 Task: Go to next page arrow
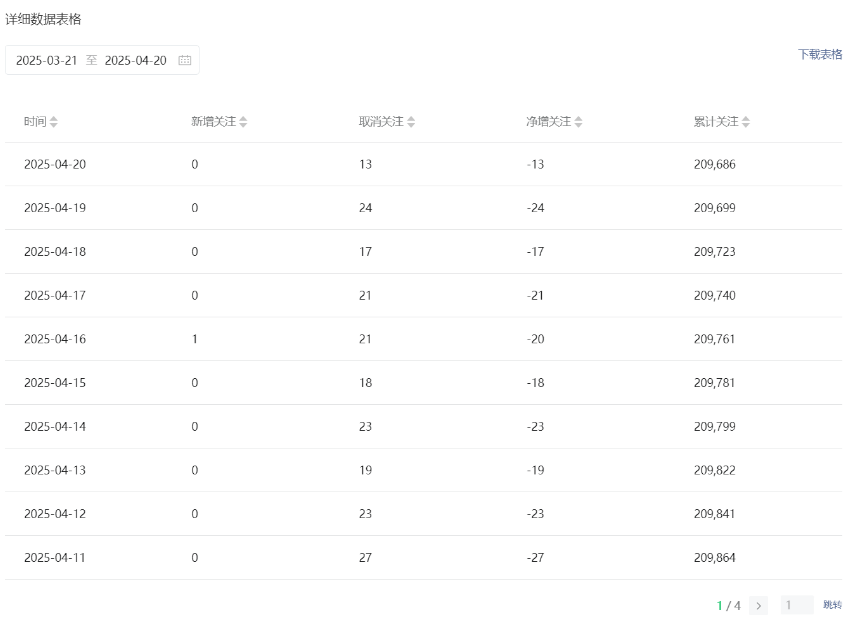pos(758,606)
